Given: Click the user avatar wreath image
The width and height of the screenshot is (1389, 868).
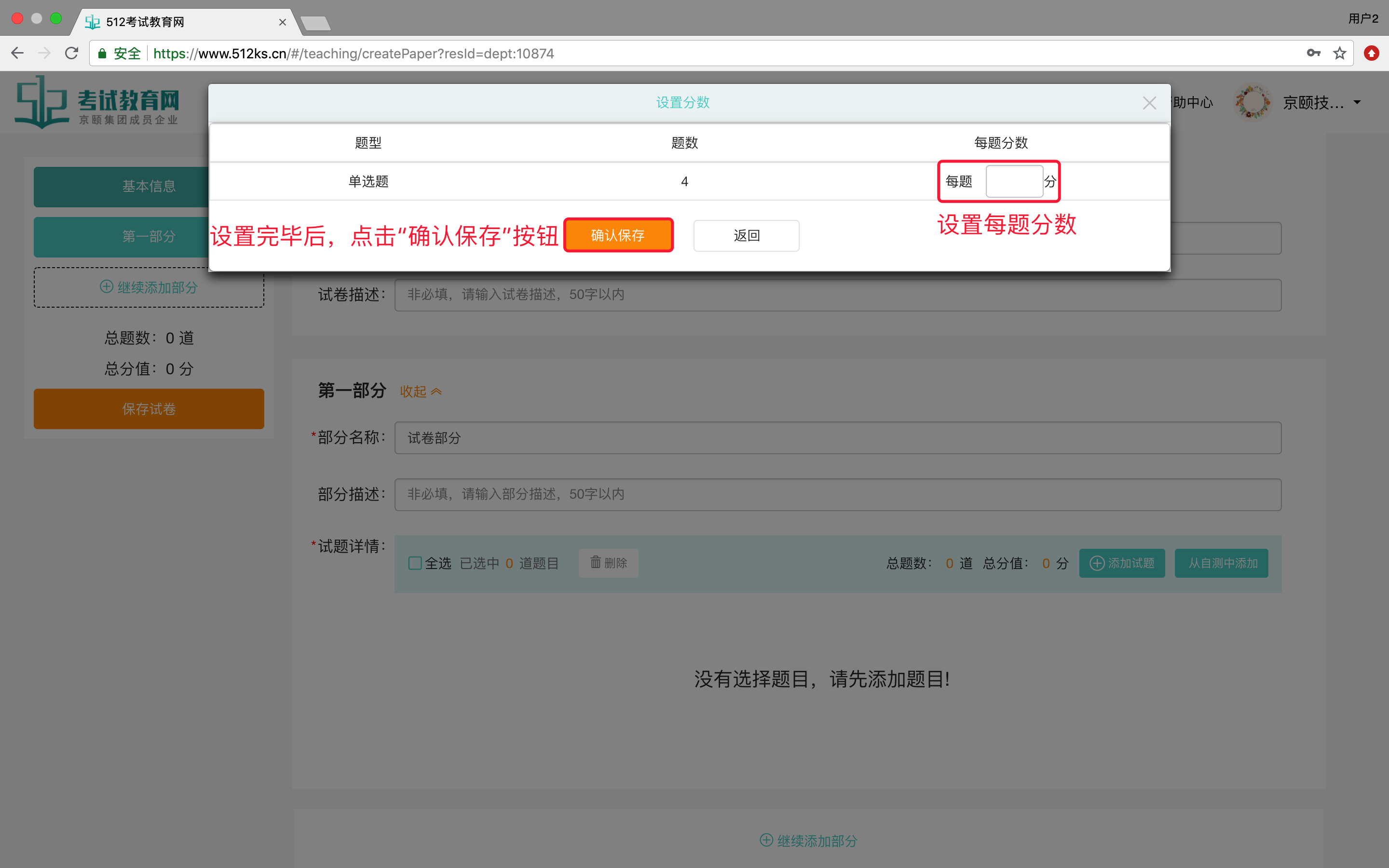Looking at the screenshot, I should tap(1253, 102).
